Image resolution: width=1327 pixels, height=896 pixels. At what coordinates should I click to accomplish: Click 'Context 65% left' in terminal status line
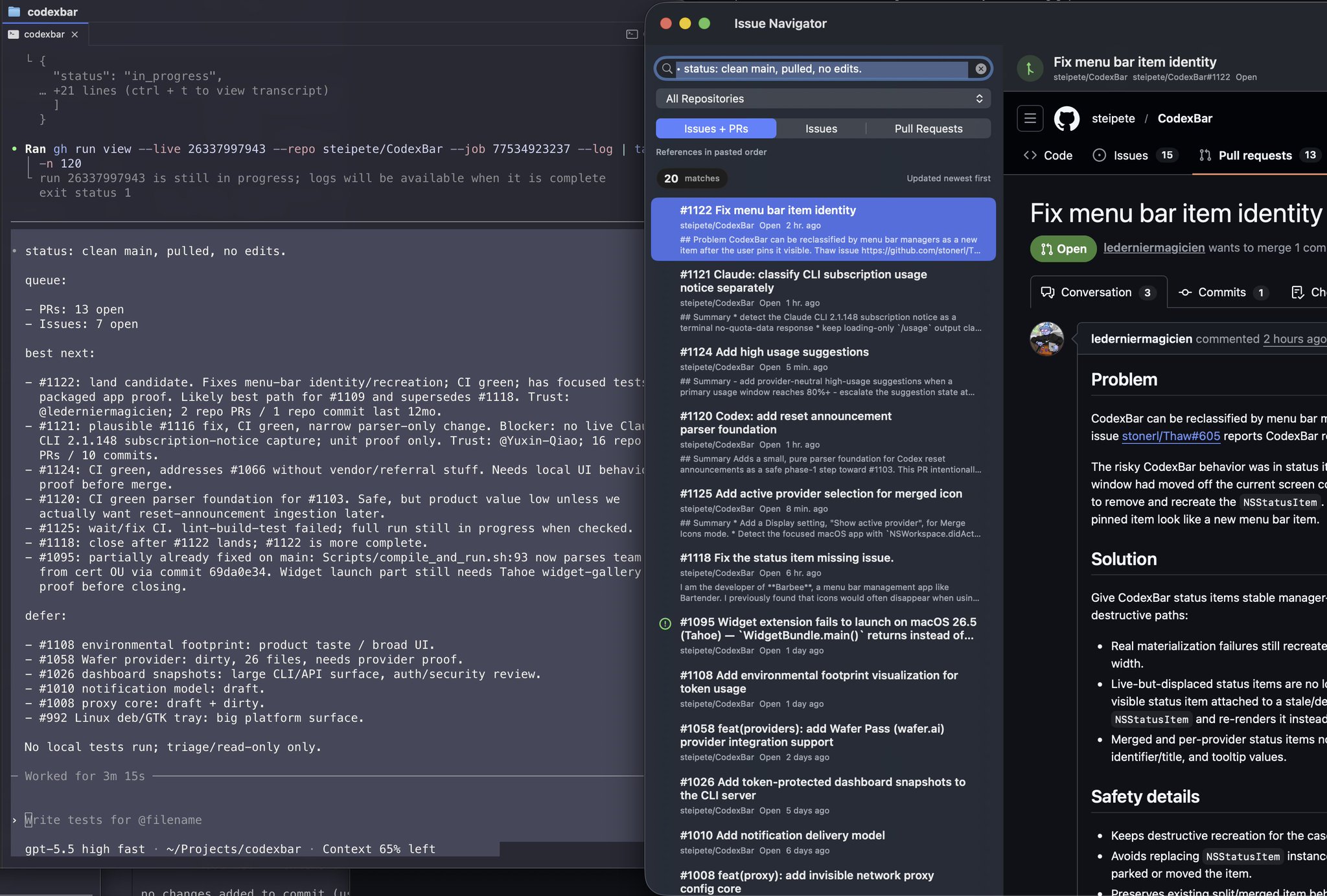(x=378, y=849)
